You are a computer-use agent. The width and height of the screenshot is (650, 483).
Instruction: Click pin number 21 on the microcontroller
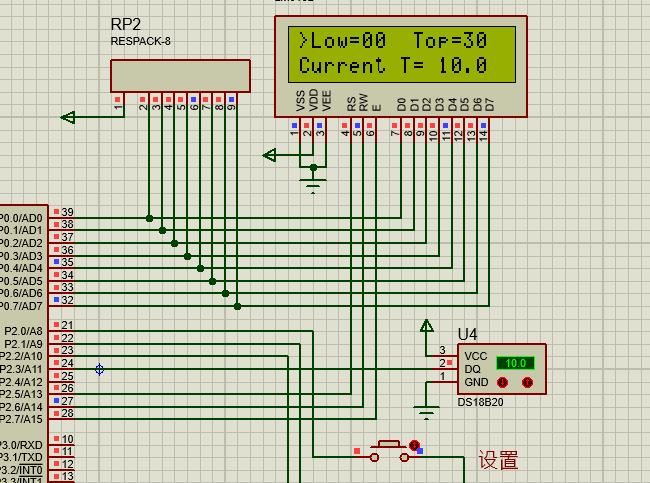[x=67, y=325]
